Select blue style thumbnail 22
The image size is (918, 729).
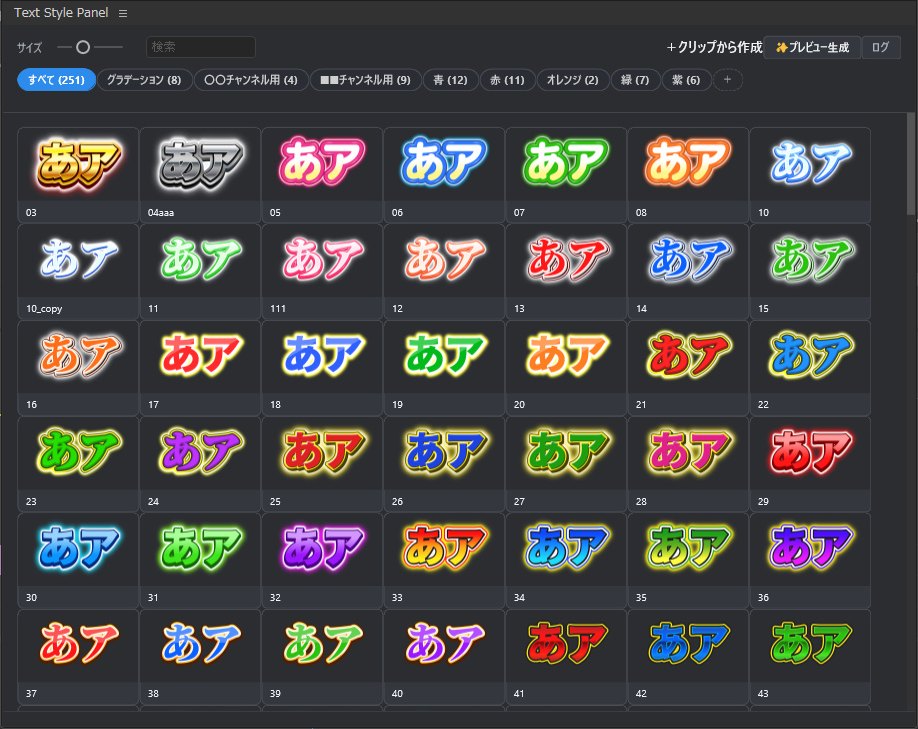[810, 368]
